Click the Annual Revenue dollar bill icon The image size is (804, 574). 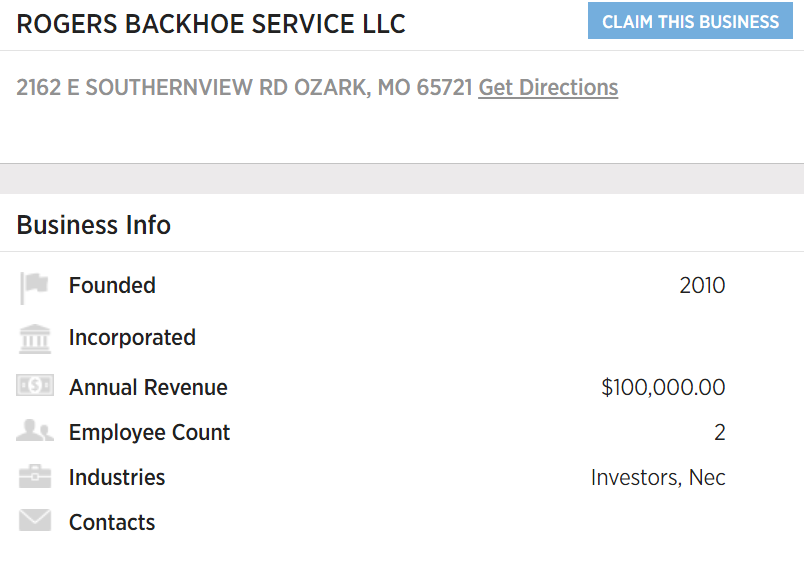35,385
